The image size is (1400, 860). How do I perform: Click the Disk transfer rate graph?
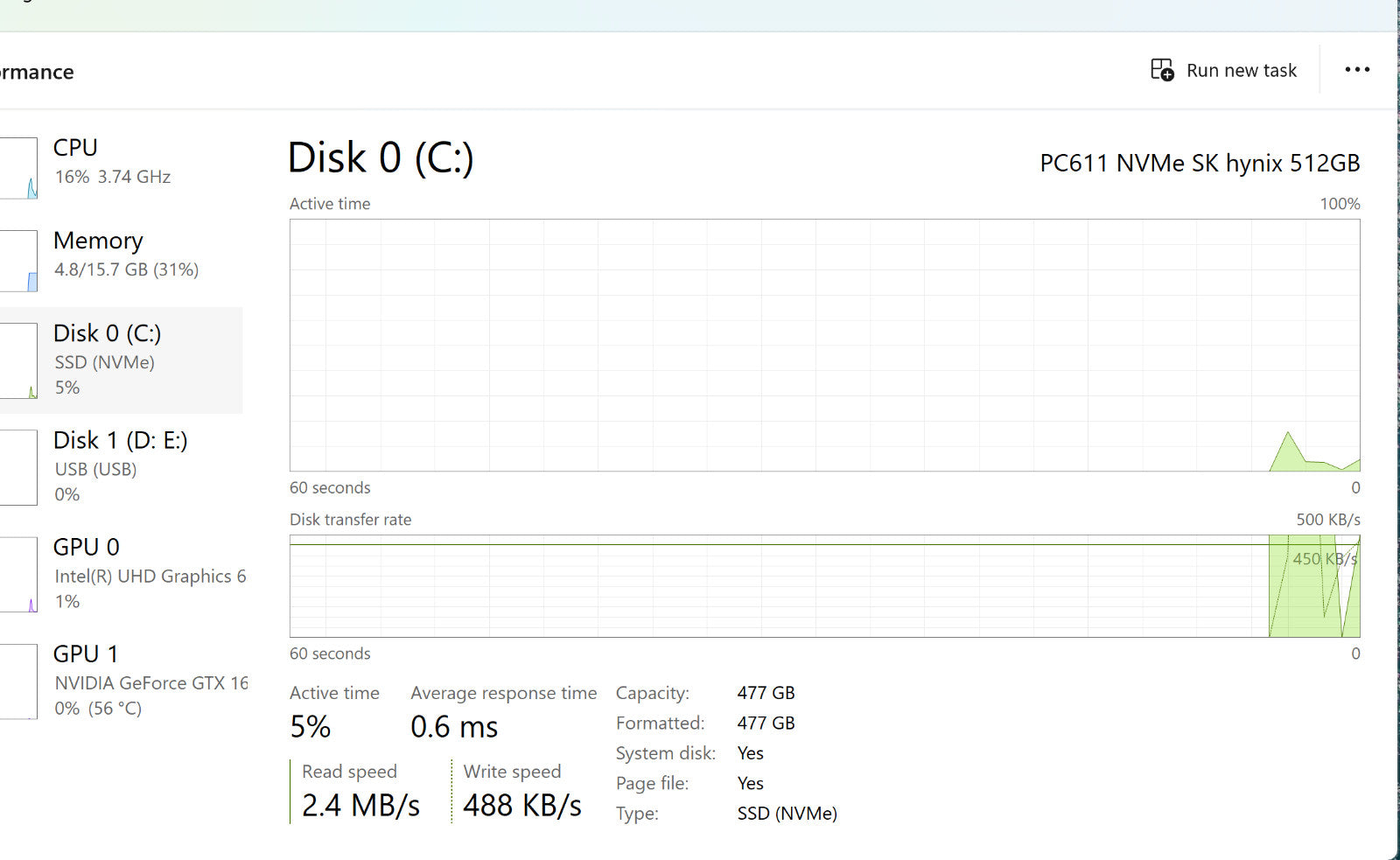(824, 586)
